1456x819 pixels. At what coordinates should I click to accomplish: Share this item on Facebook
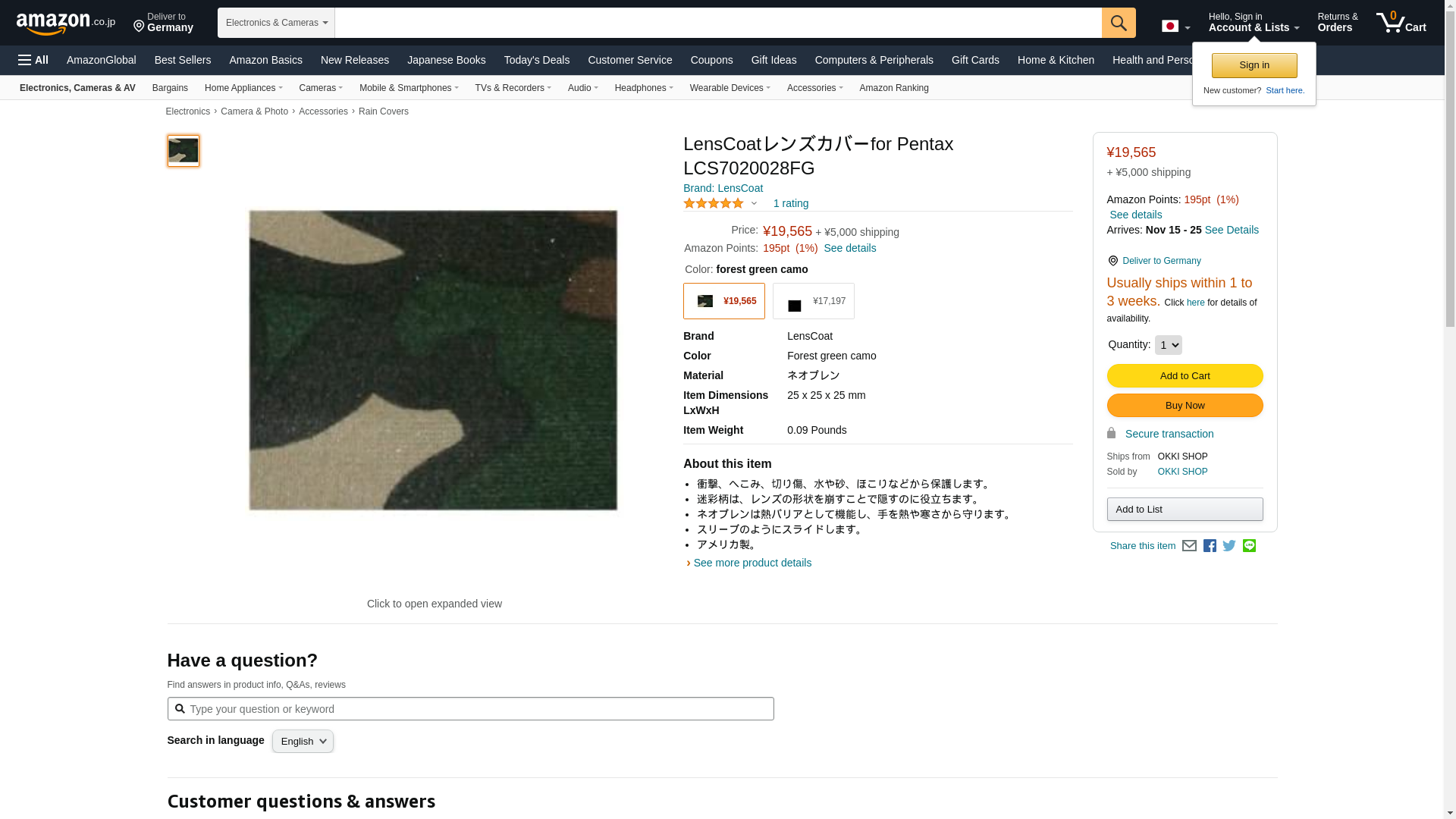(x=1210, y=546)
